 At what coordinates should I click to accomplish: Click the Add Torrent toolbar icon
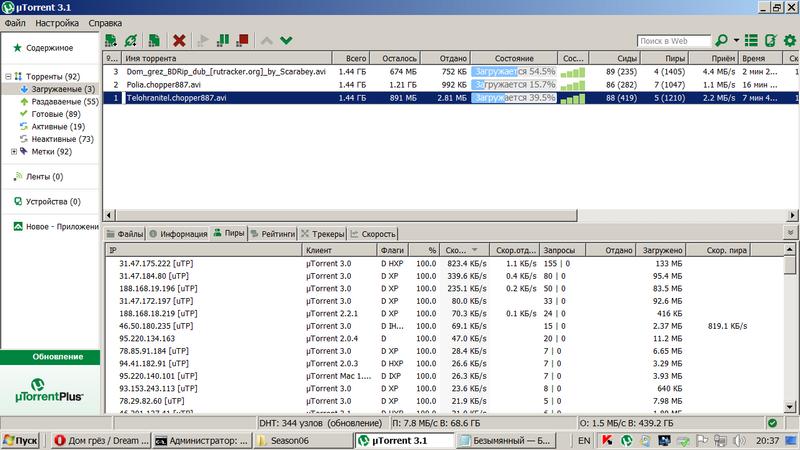coord(111,40)
